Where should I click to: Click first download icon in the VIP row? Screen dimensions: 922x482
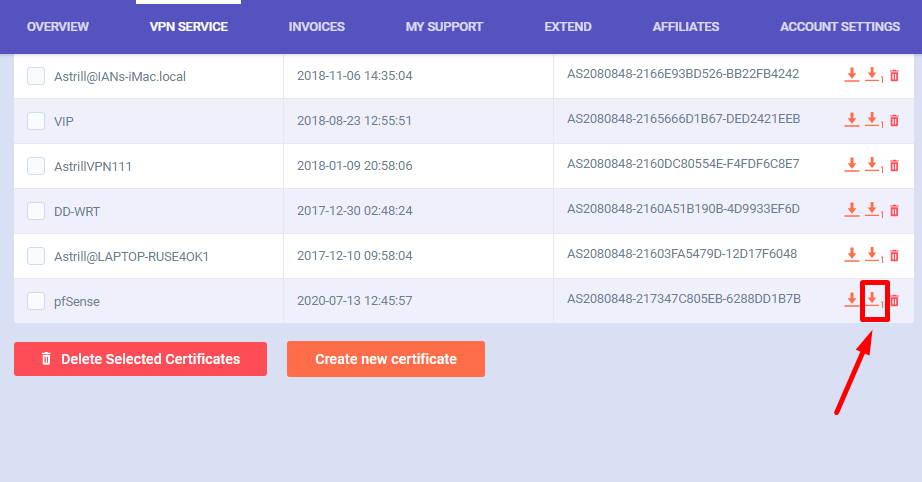(x=852, y=120)
